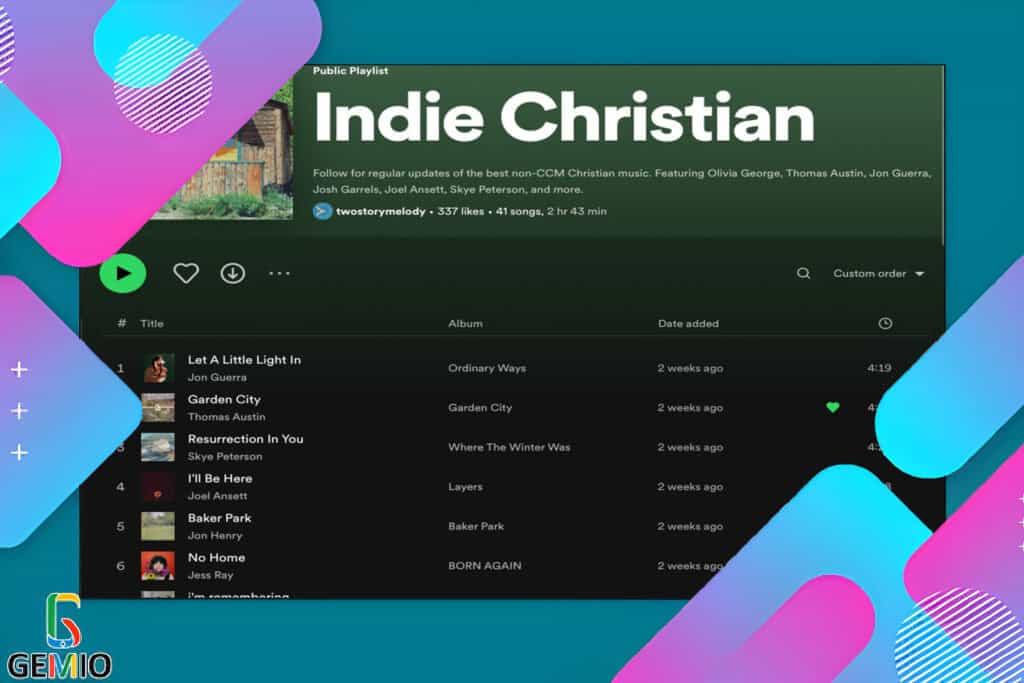
Task: Select song Resurrection In You
Action: tap(246, 439)
